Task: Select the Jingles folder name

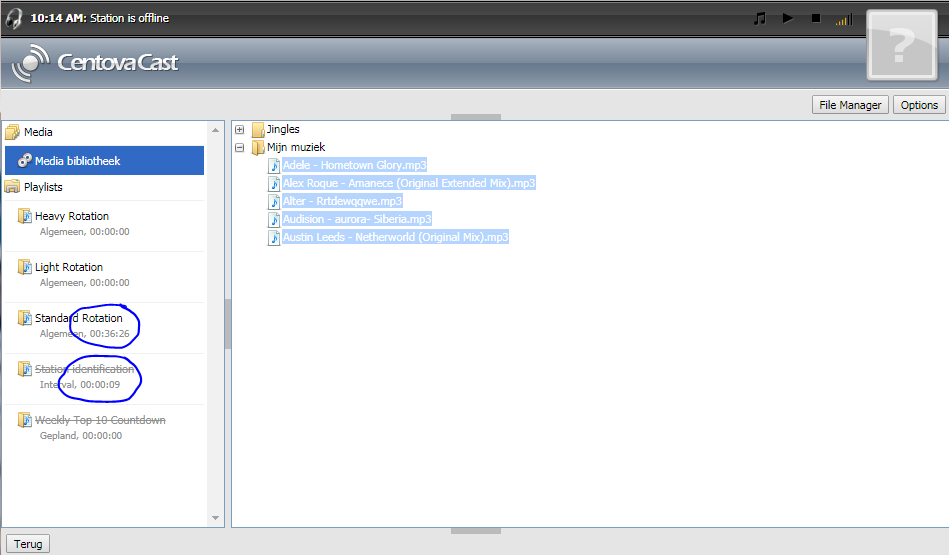Action: point(283,129)
